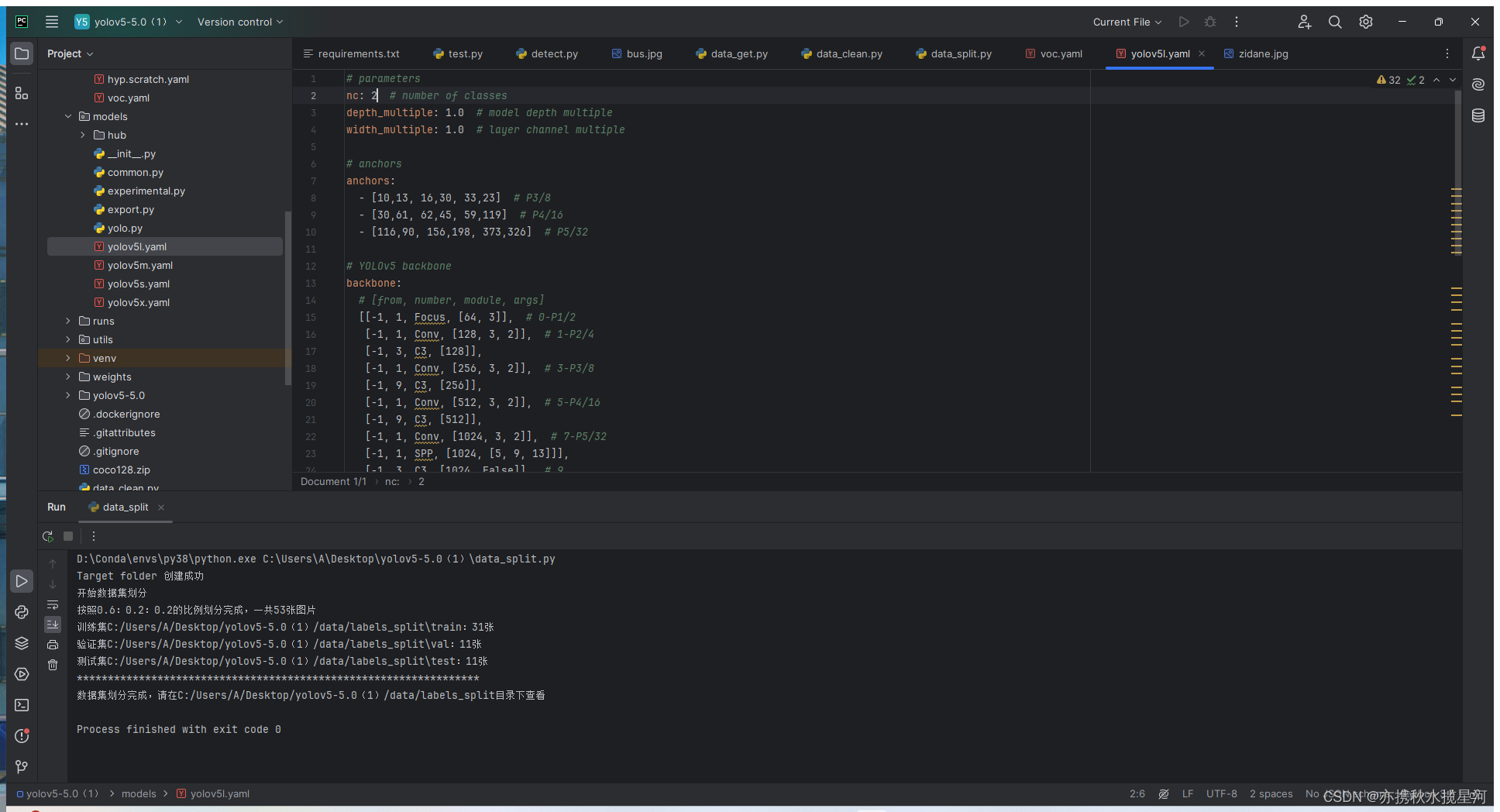The image size is (1500, 812).
Task: Open the Run tool window icon
Action: tap(22, 581)
